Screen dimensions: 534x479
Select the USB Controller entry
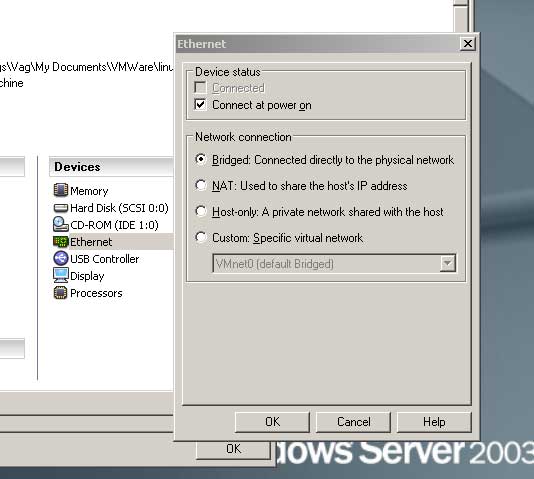[105, 259]
